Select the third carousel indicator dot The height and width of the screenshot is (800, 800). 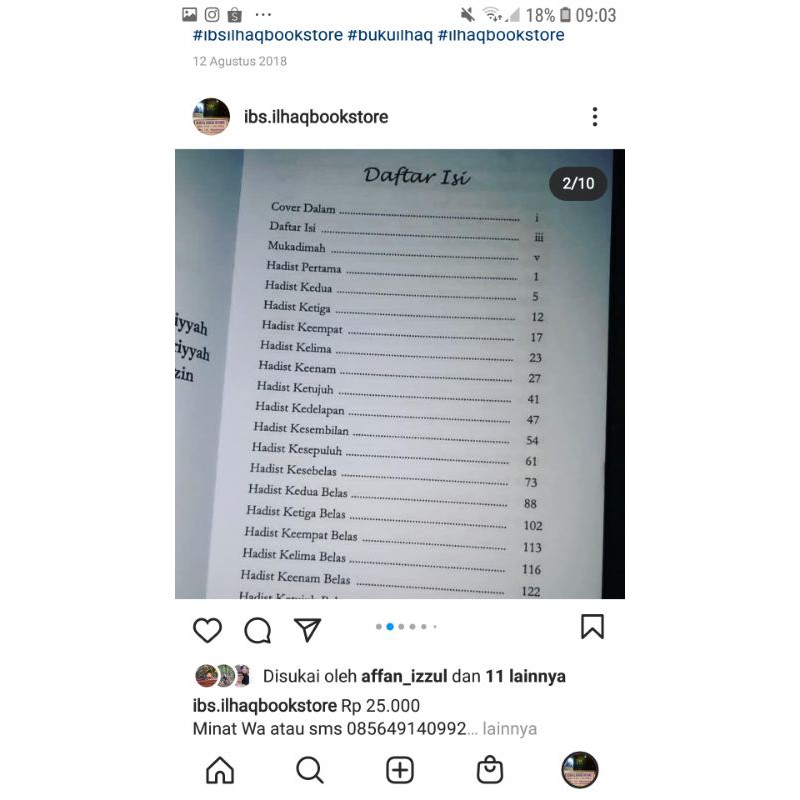pyautogui.click(x=401, y=627)
